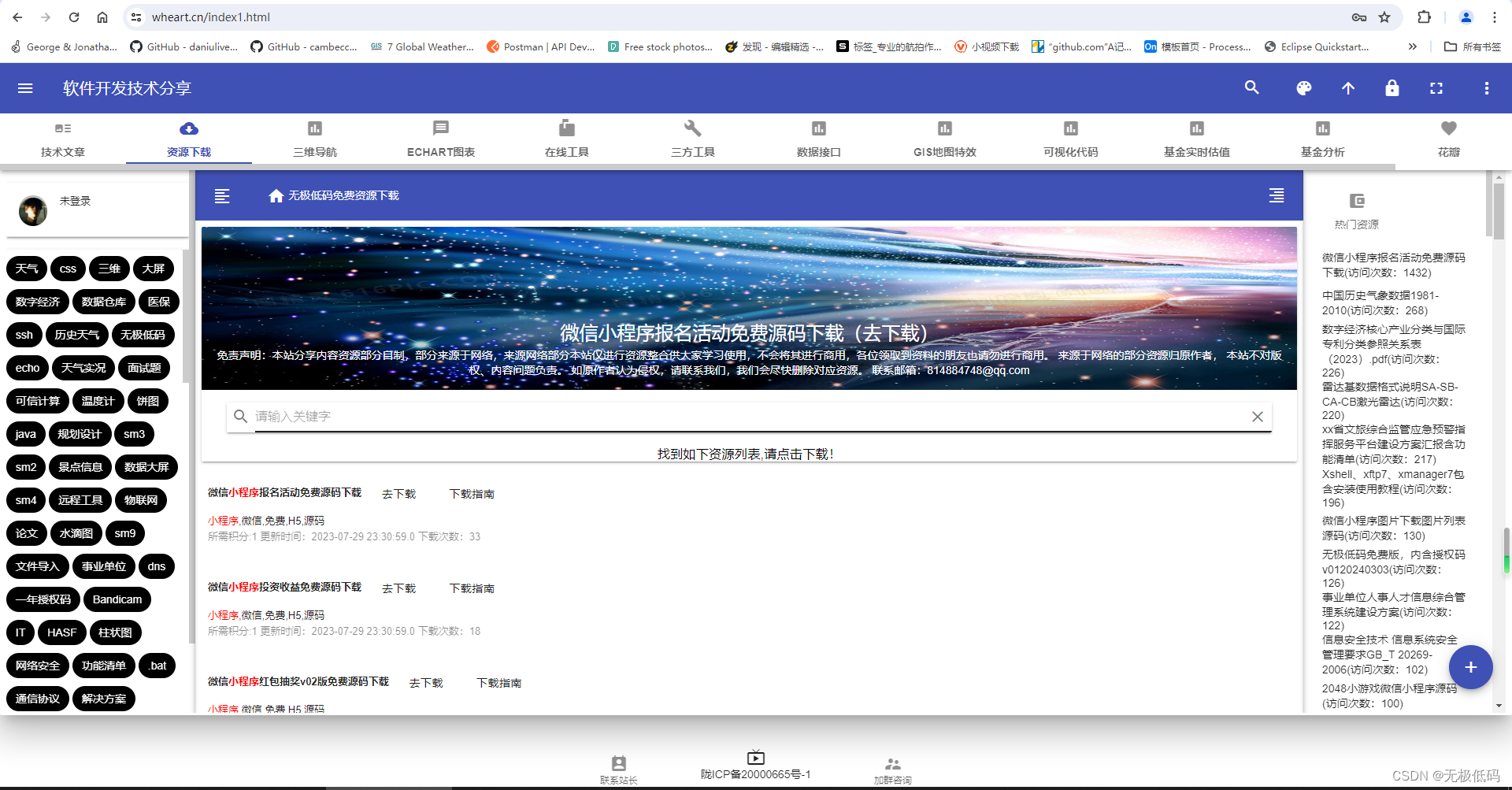Open hot resource 中国历史气象数据1981-2010
This screenshot has width=1512, height=790.
pos(1381,303)
